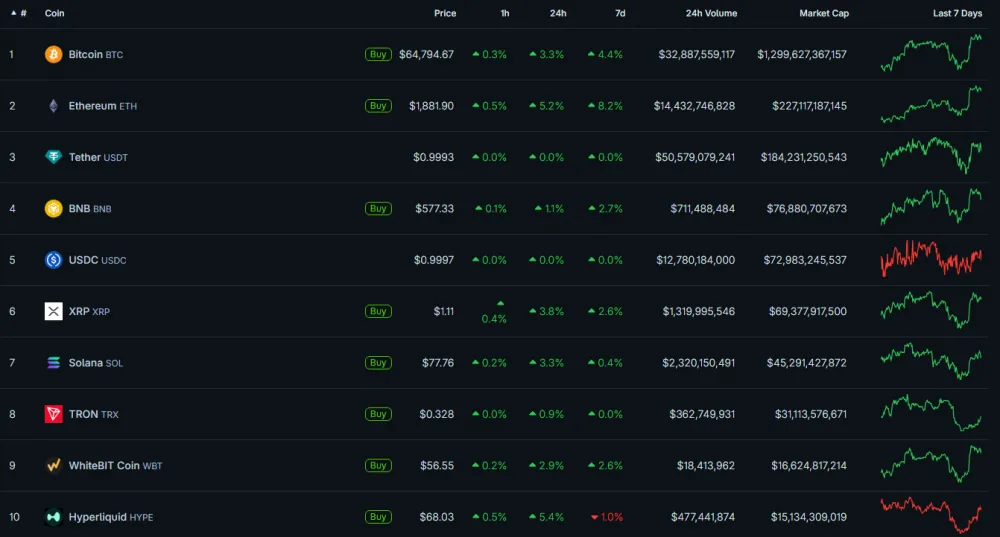Select Bitcoin market cap $1,299,627,367,157

point(802,55)
